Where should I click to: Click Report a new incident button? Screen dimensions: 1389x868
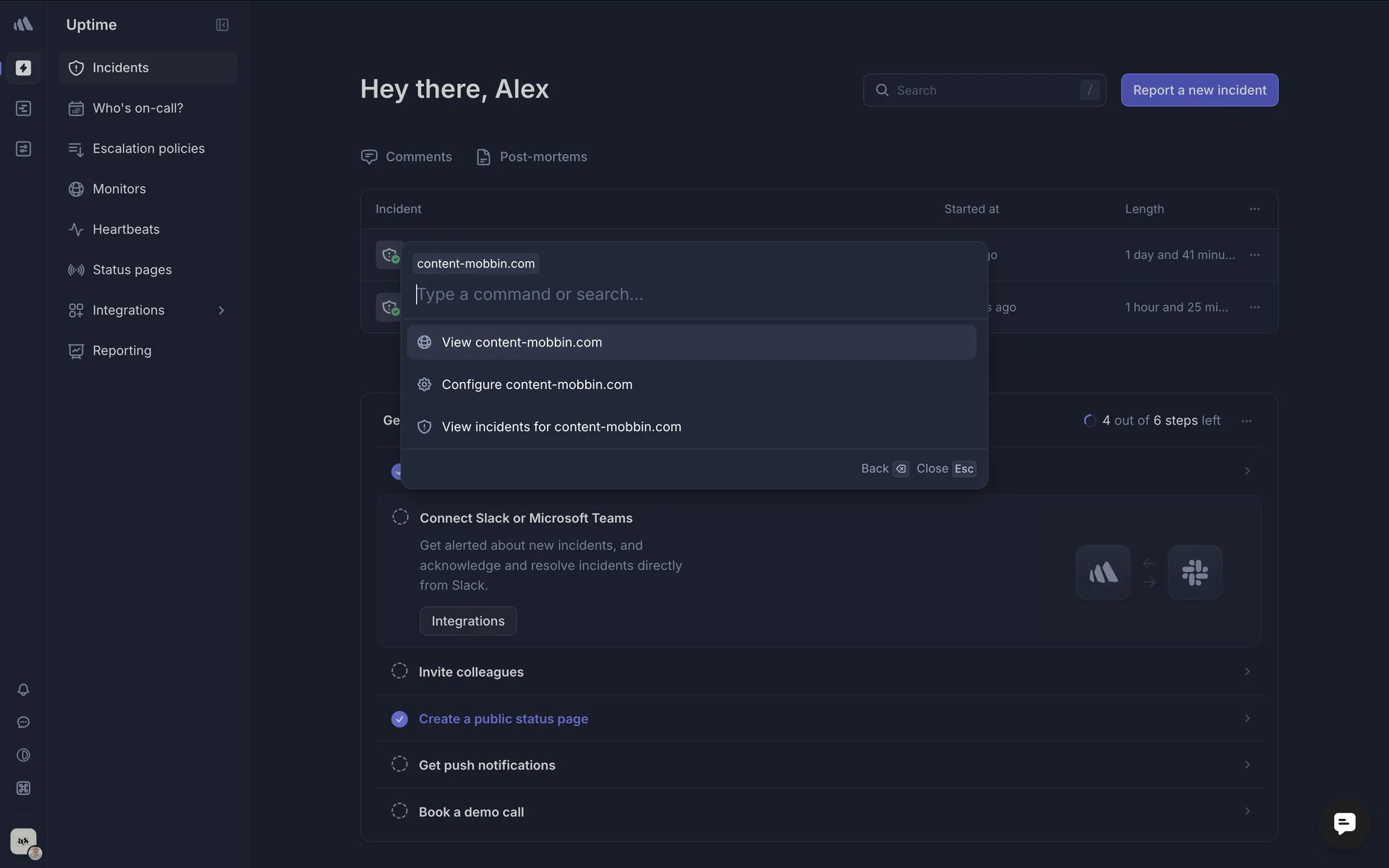point(1199,90)
